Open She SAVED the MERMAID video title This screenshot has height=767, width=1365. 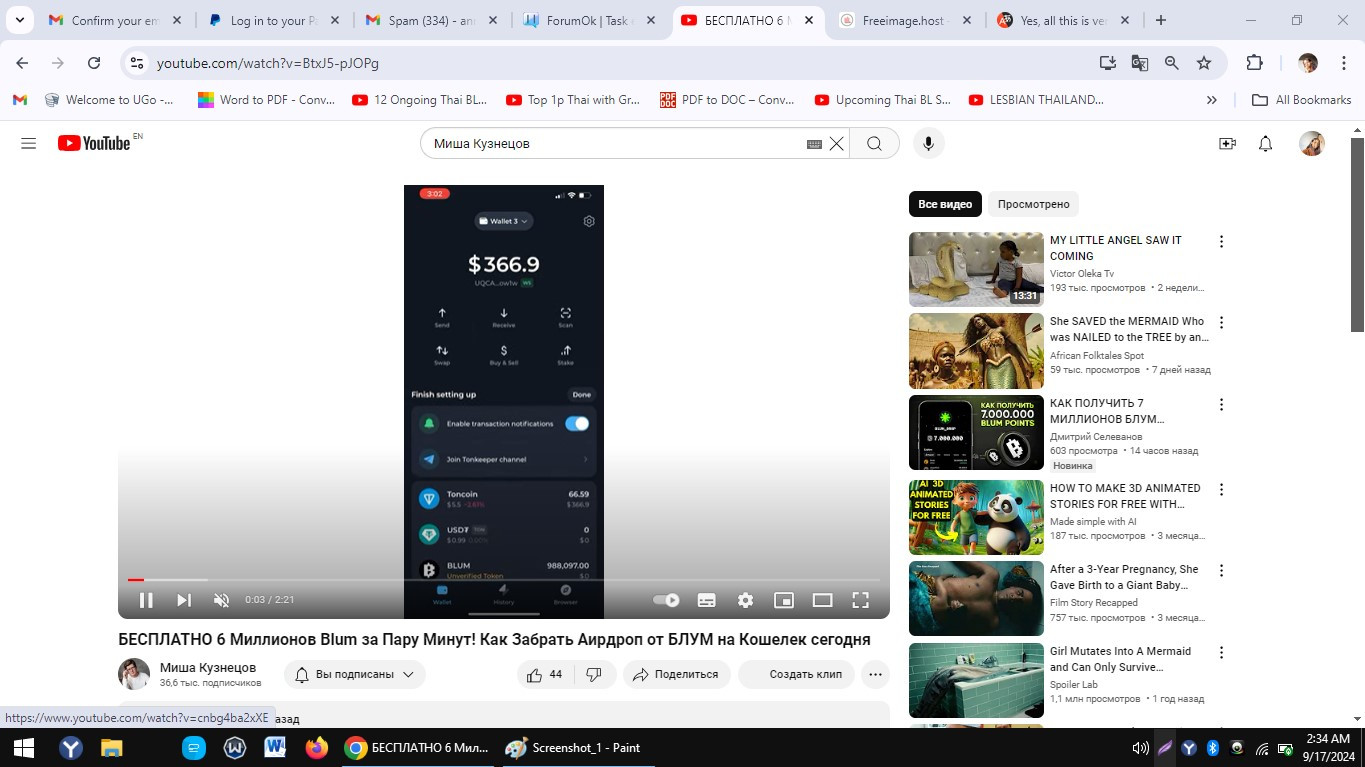coord(1127,329)
